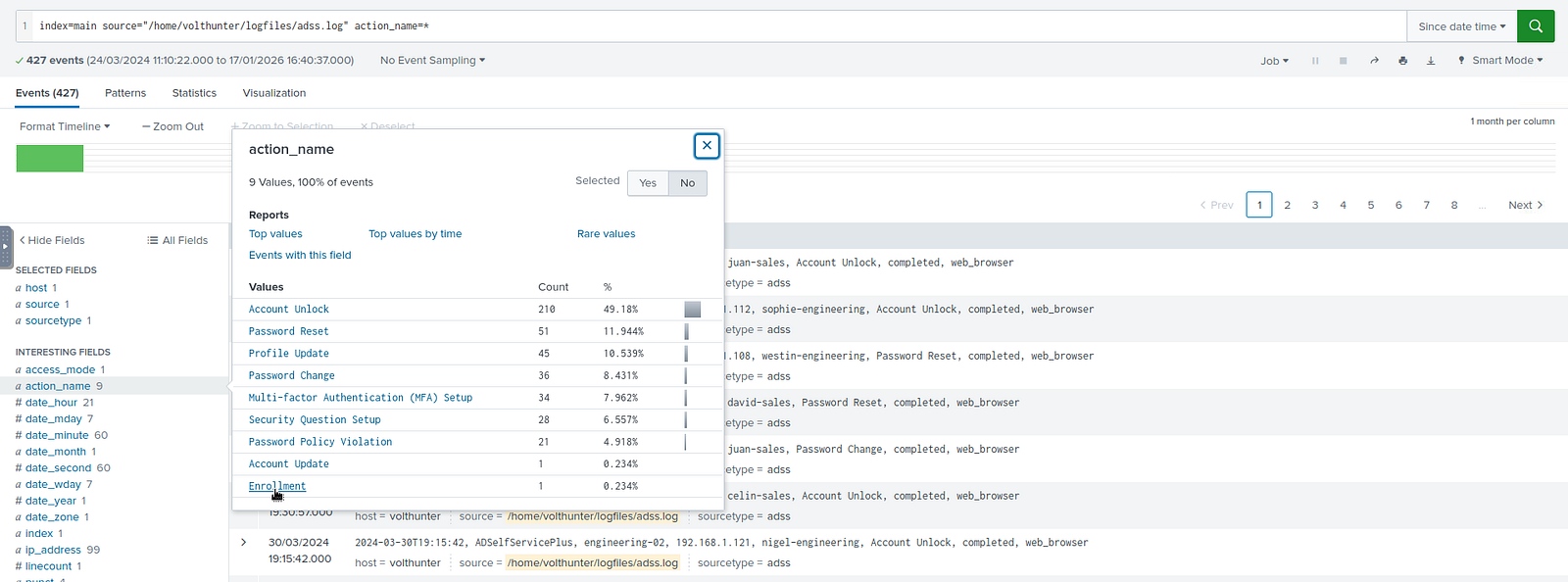Click source path in 30/03/2024 19:15:42 event
The height and width of the screenshot is (582, 1568).
[593, 563]
